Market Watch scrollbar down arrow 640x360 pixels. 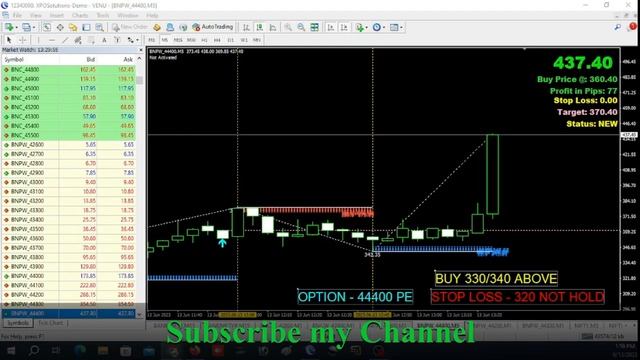tap(139, 314)
